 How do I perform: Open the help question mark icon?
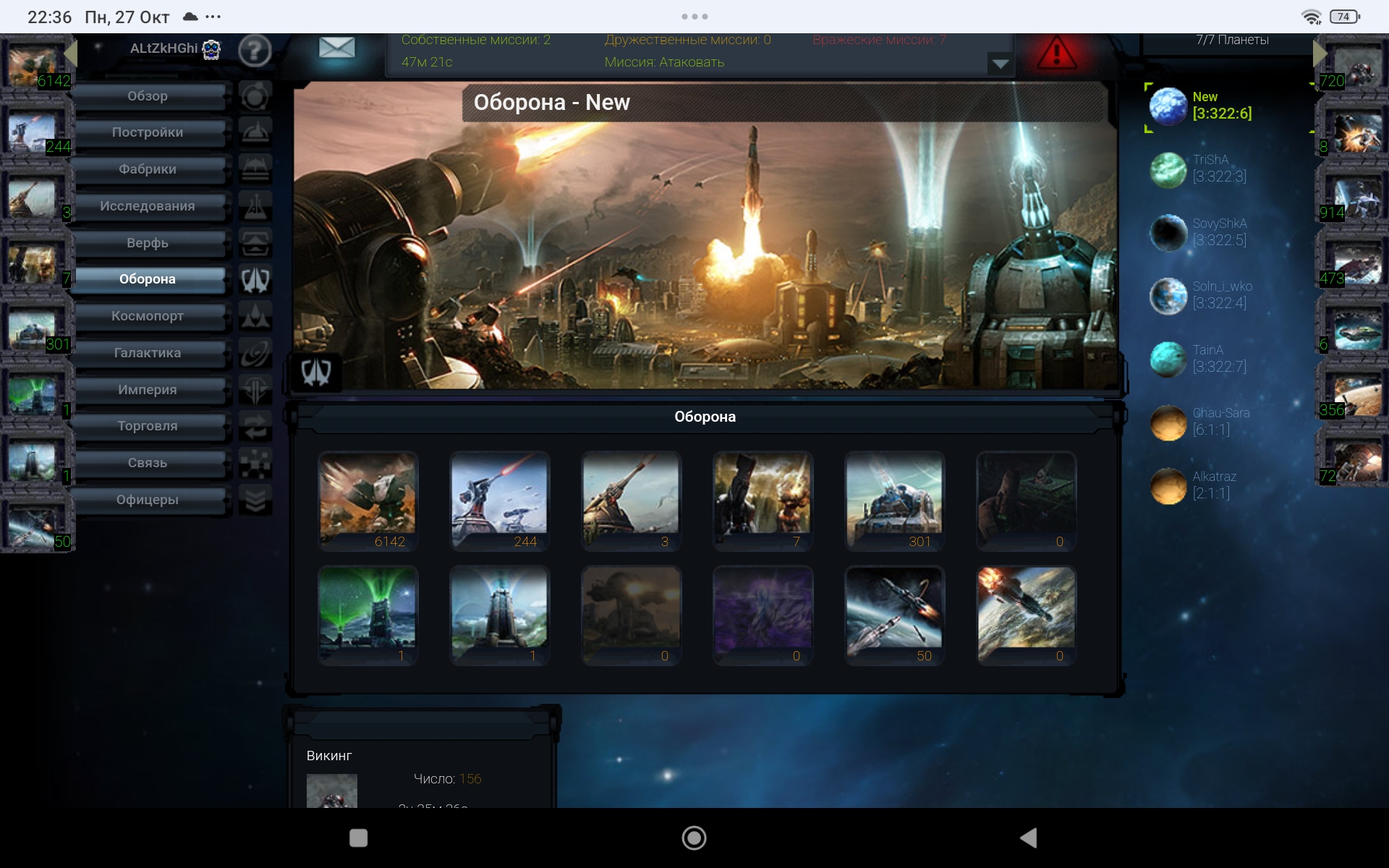254,51
